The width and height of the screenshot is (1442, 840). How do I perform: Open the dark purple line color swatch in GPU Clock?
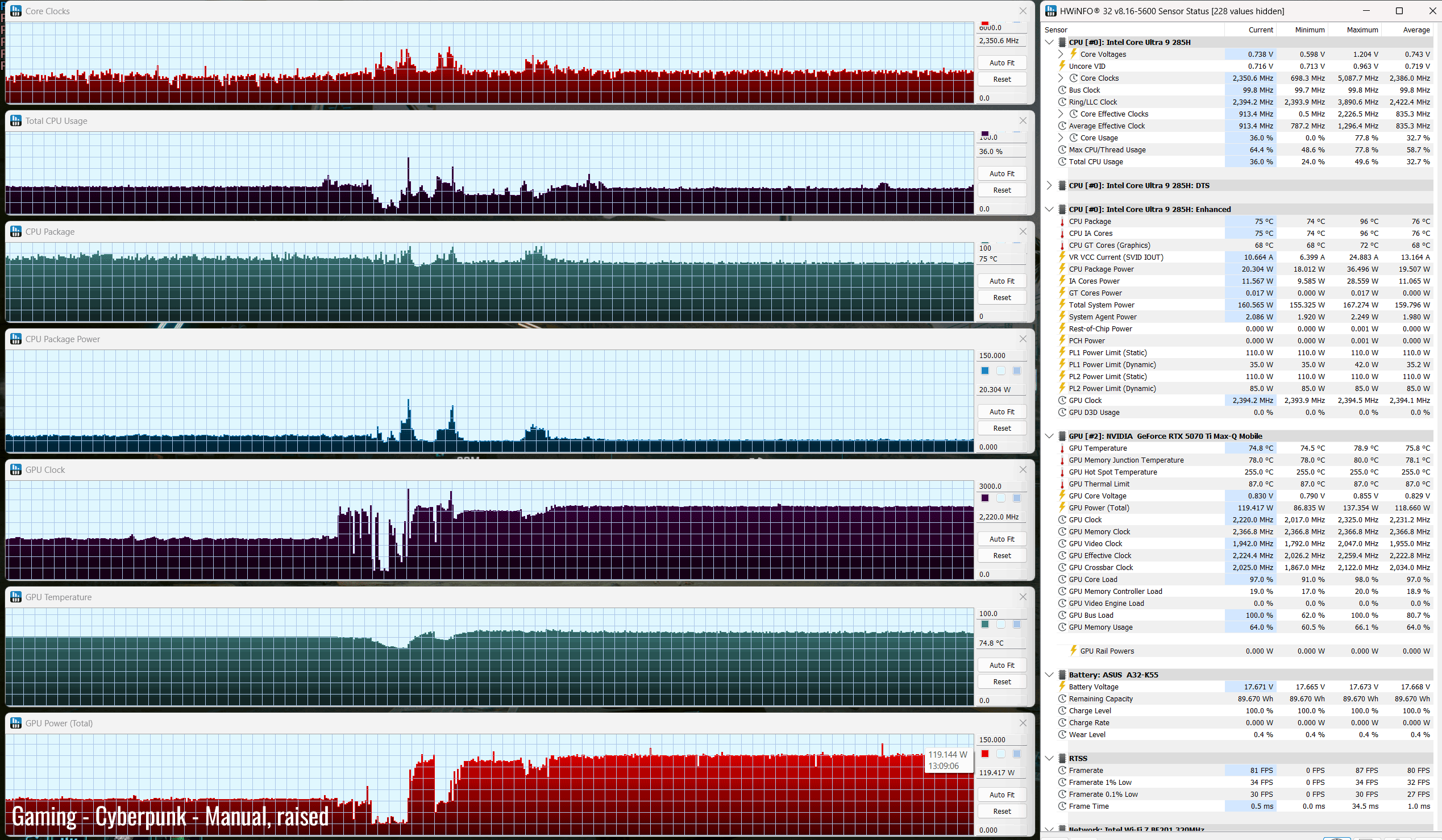tap(985, 498)
